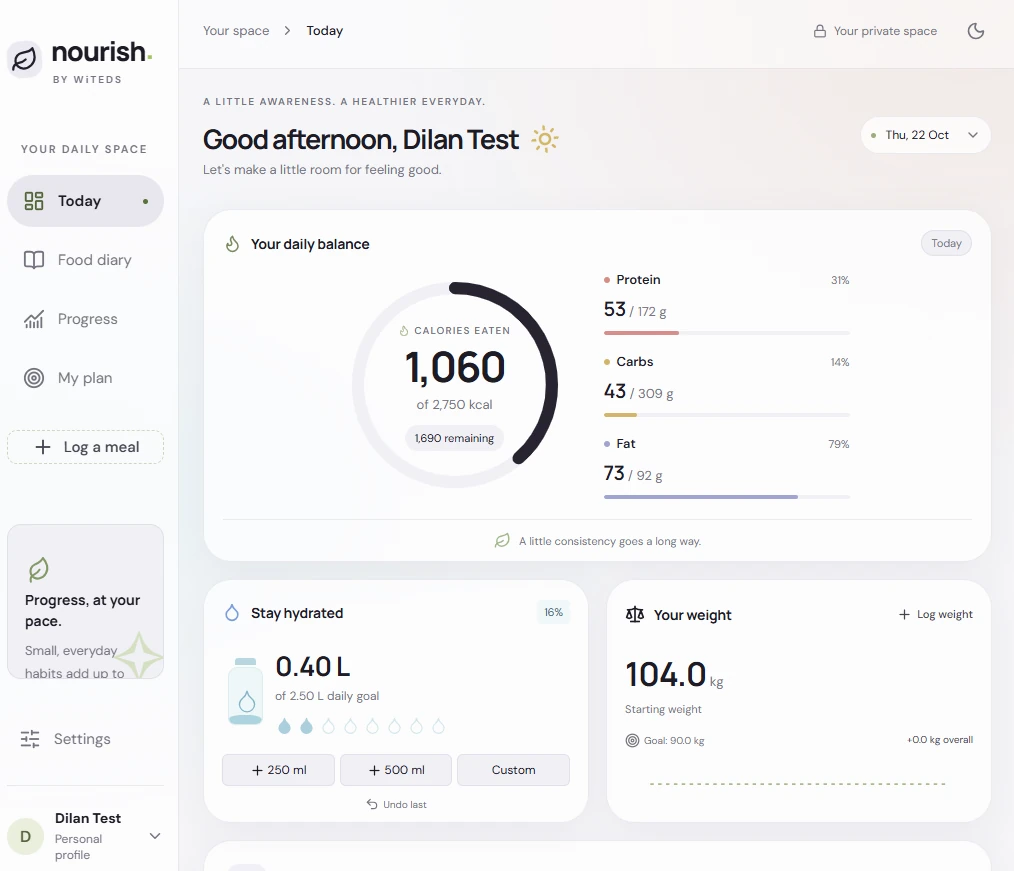This screenshot has width=1014, height=871.
Task: Expand the Dilan Test profile chevron
Action: (x=155, y=836)
